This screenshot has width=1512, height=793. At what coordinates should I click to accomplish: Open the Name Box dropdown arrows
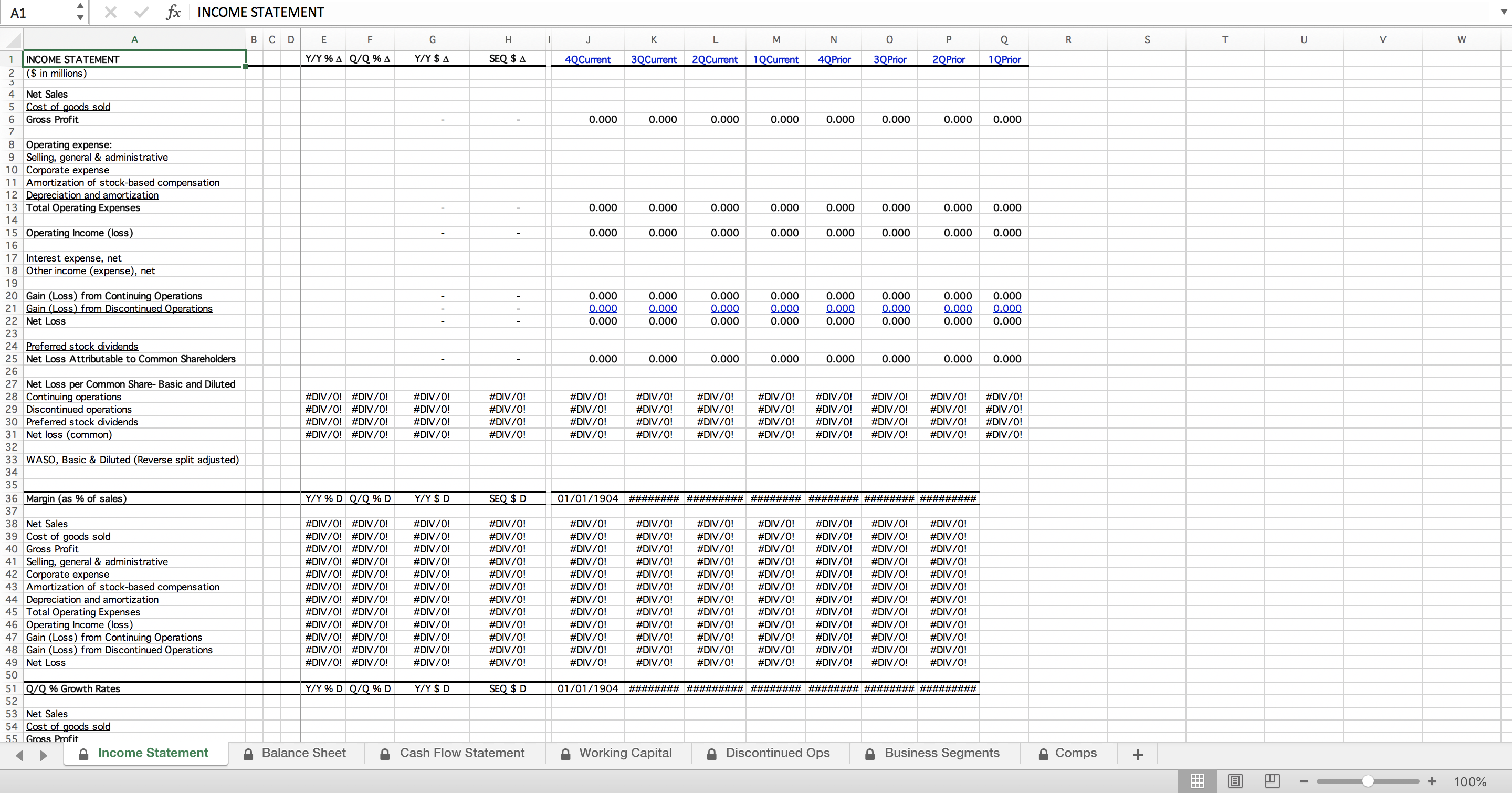click(80, 12)
